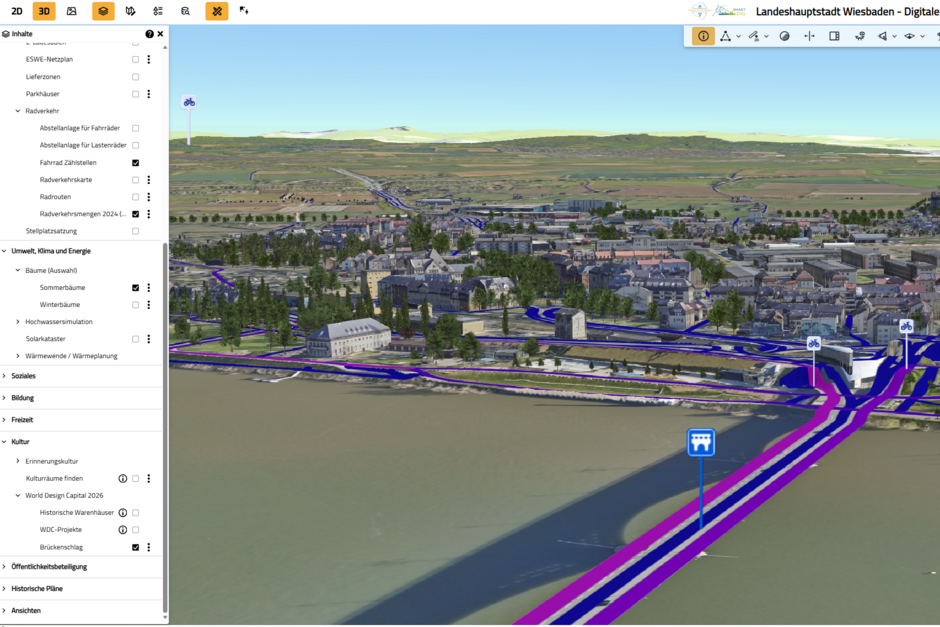Viewport: 940px width, 627px height.
Task: Select the ruler height measurement tool
Action: 754,36
